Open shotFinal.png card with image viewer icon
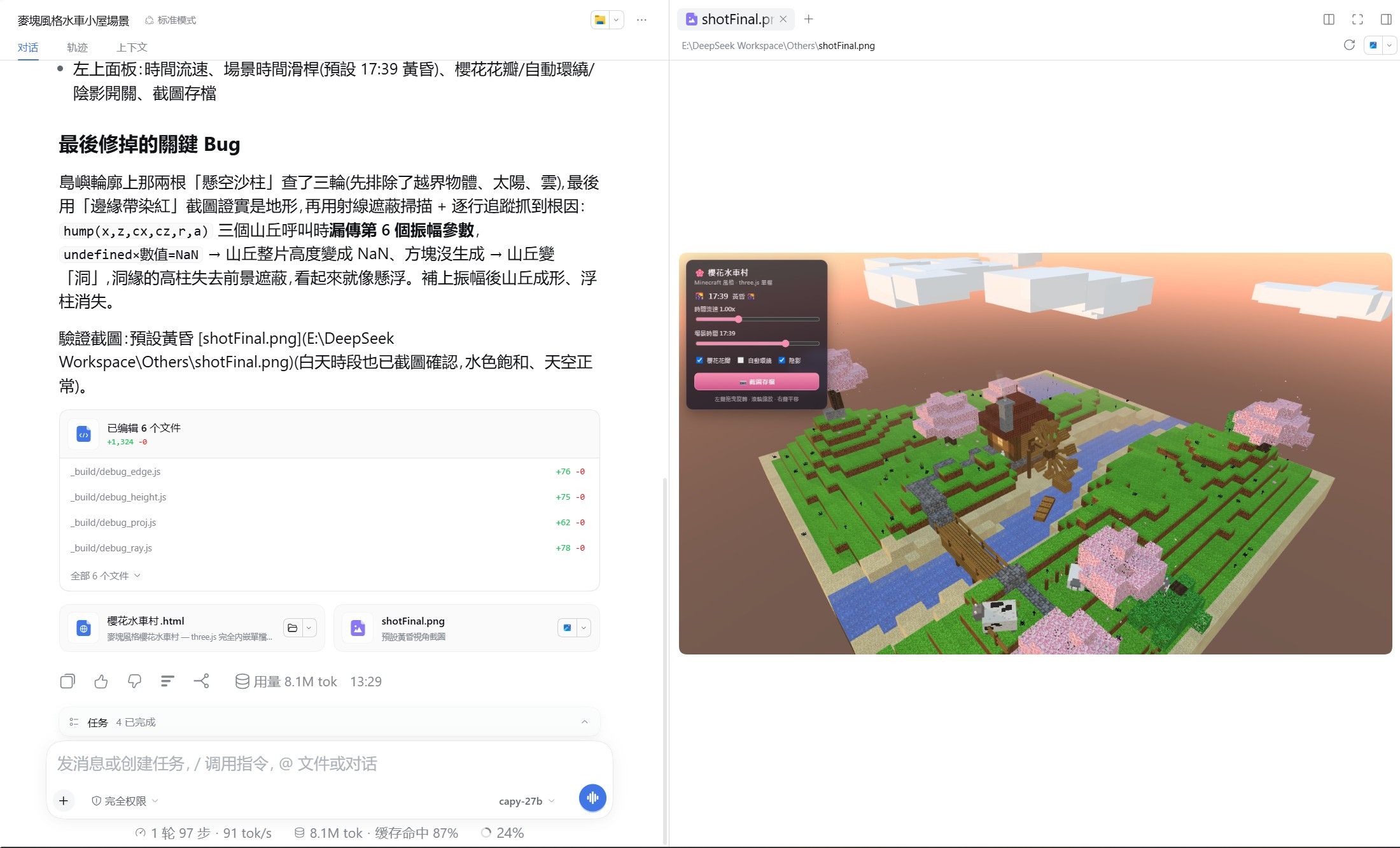The height and width of the screenshot is (848, 1400). coord(567,628)
